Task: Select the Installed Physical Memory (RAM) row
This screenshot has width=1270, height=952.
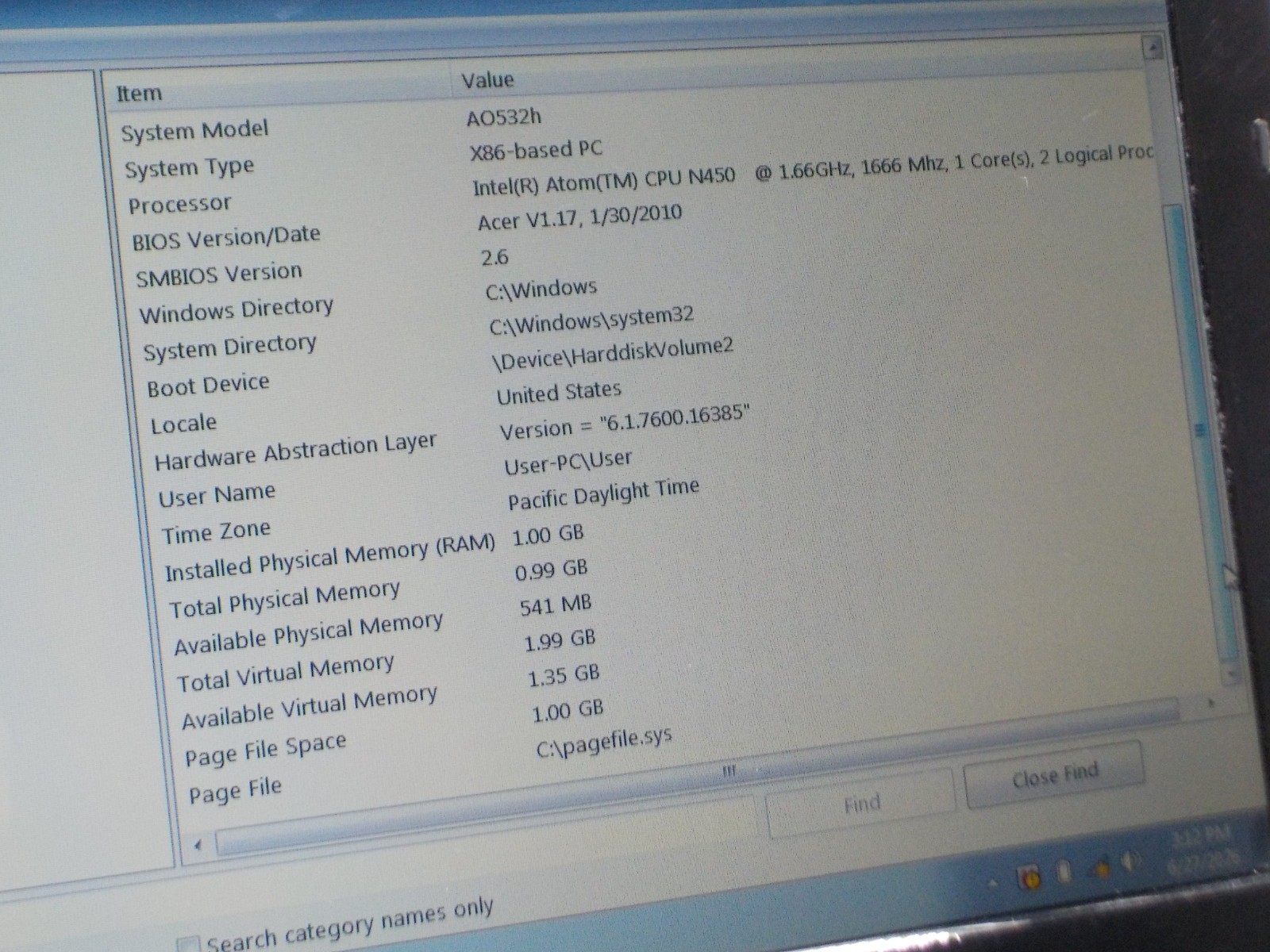Action: click(329, 558)
